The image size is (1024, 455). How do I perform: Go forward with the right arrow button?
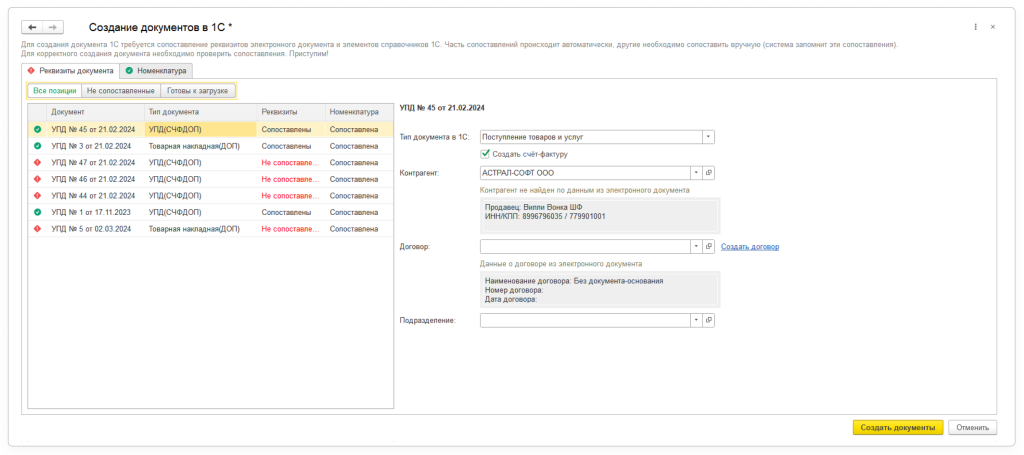point(53,27)
